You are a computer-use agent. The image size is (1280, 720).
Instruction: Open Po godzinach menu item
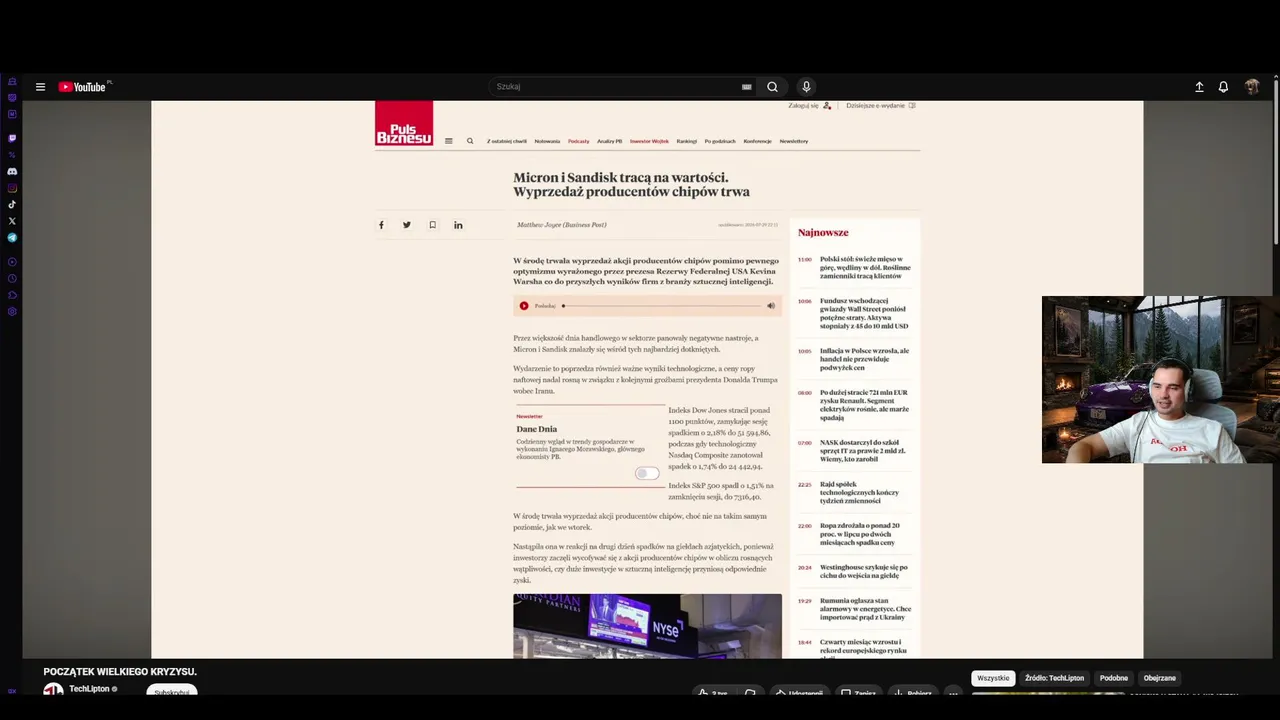(720, 141)
